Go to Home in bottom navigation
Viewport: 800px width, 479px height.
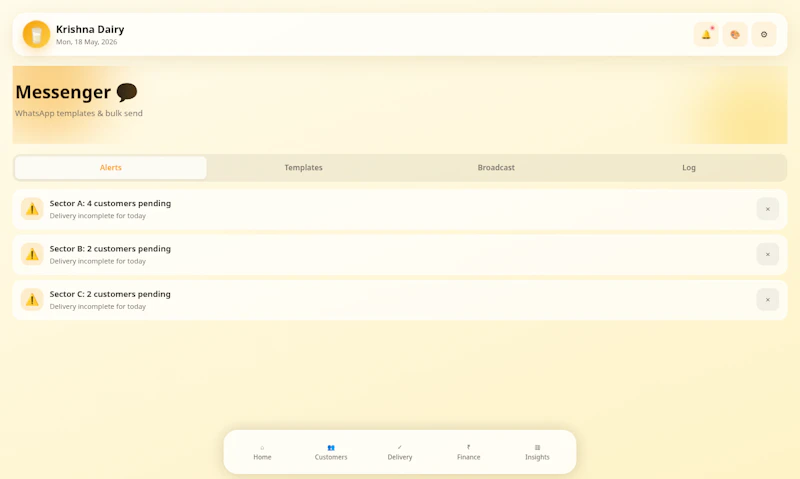click(262, 452)
